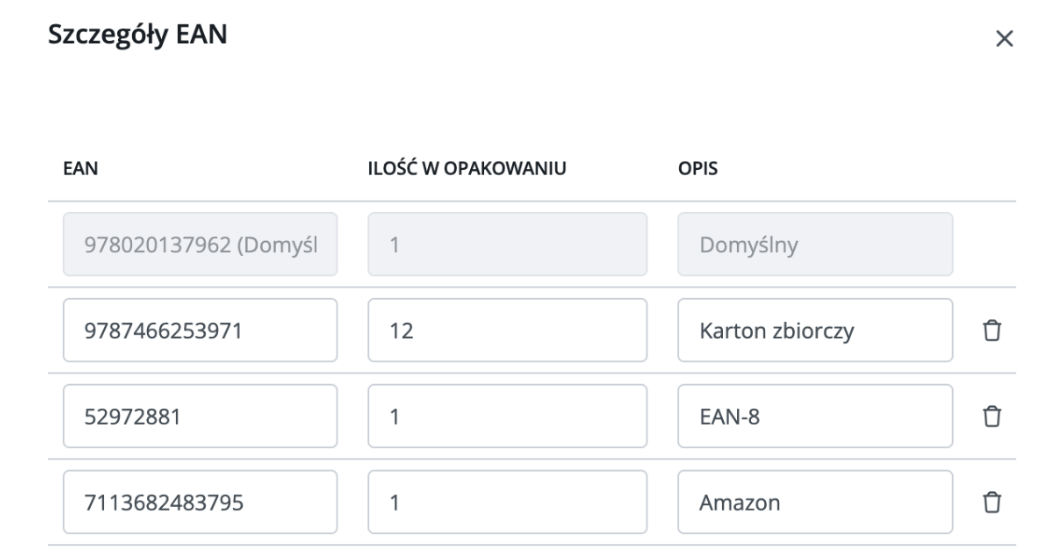This screenshot has width=1064, height=554.
Task: Click the disabled default EAN 978020137962 field
Action: tap(200, 244)
